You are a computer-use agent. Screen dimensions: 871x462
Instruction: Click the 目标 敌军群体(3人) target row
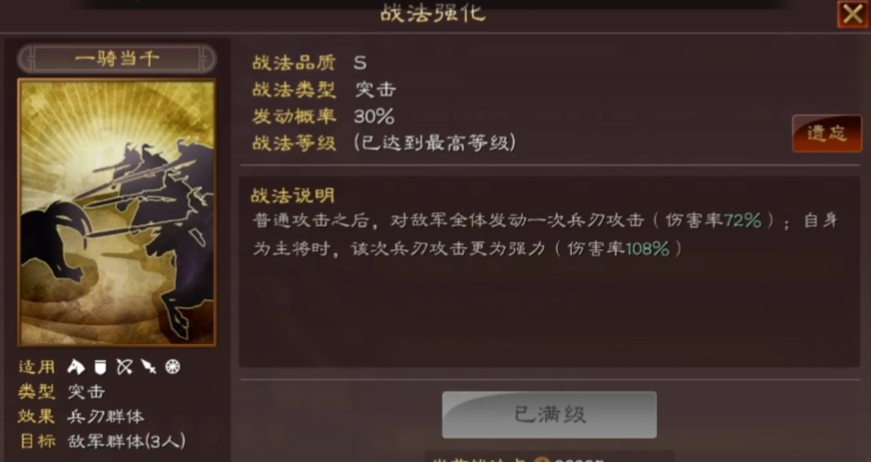coord(102,441)
